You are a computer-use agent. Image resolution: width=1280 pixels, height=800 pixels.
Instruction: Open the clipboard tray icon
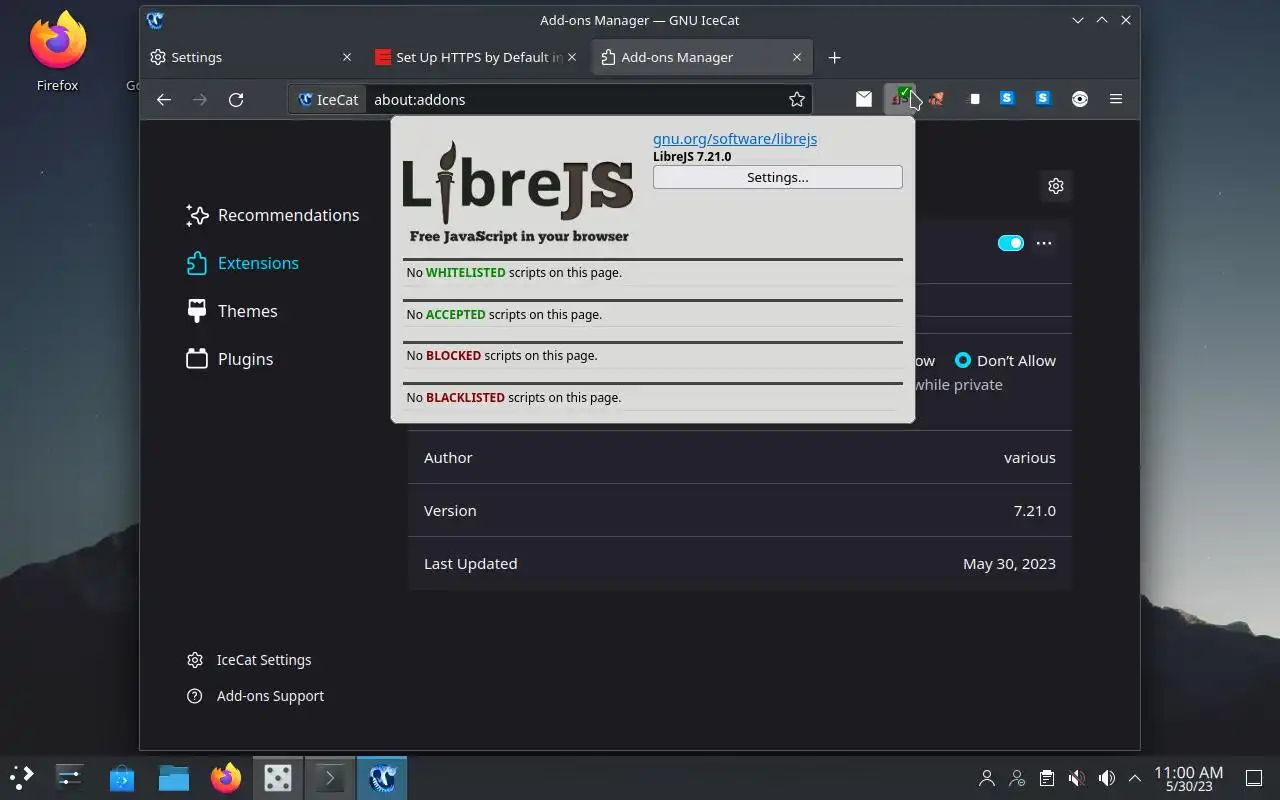tap(1046, 778)
